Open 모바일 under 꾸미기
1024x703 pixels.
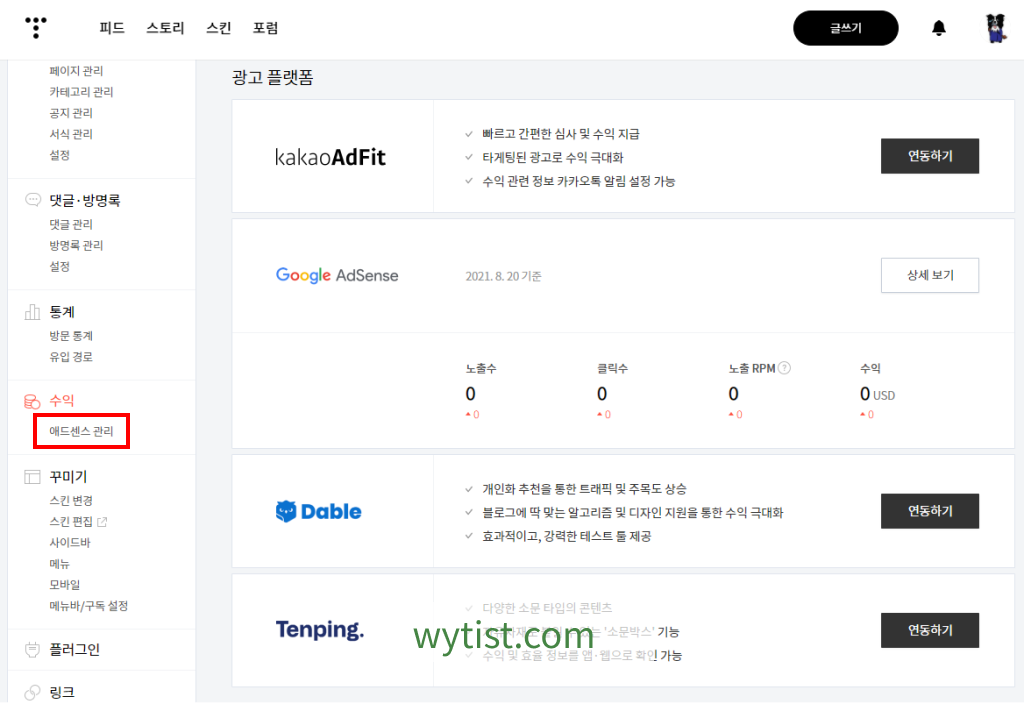65,585
